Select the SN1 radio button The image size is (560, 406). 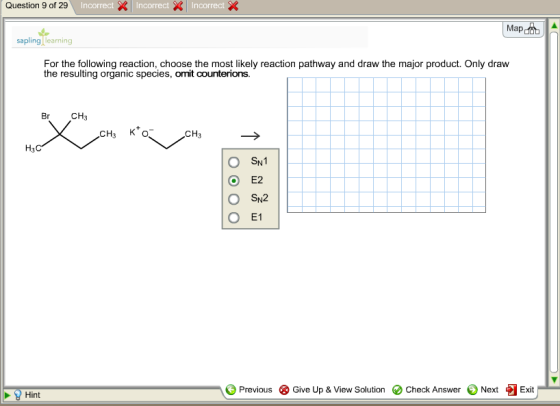234,162
